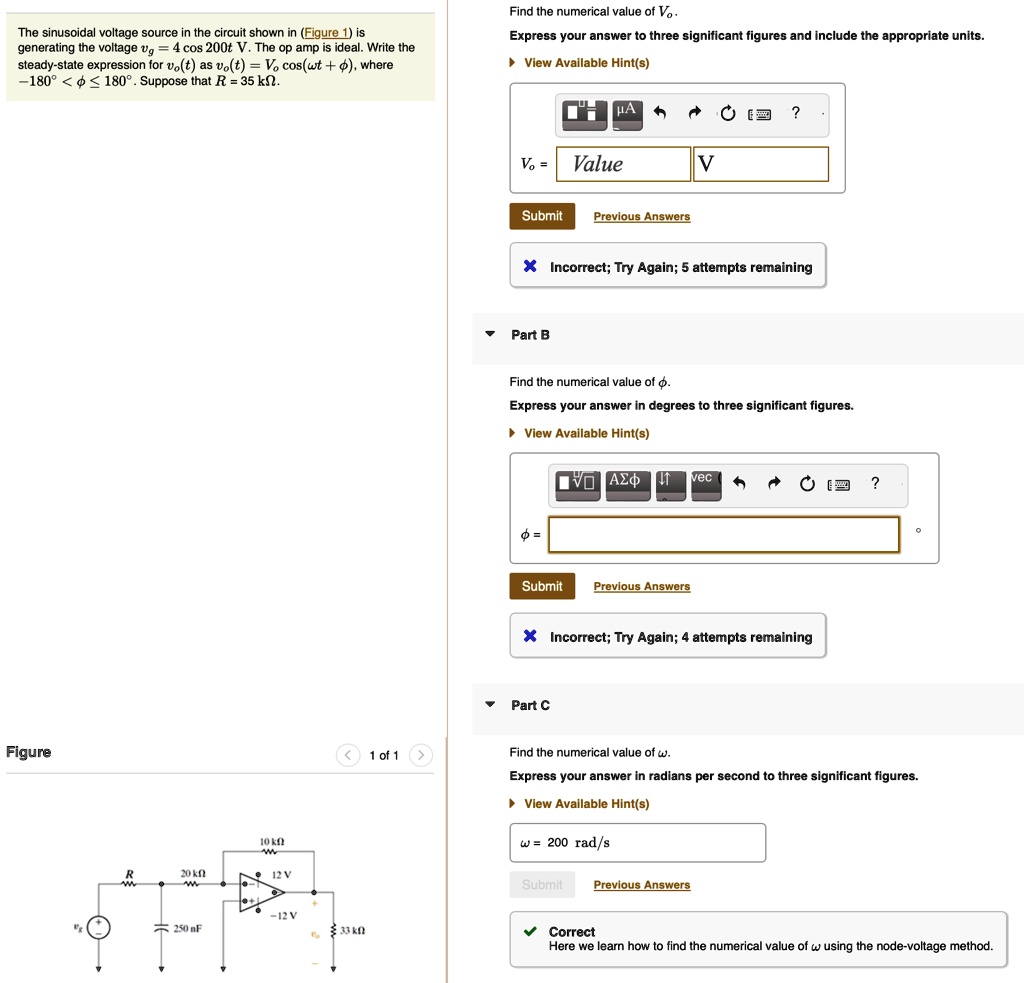Collapse the Part C section

point(489,704)
